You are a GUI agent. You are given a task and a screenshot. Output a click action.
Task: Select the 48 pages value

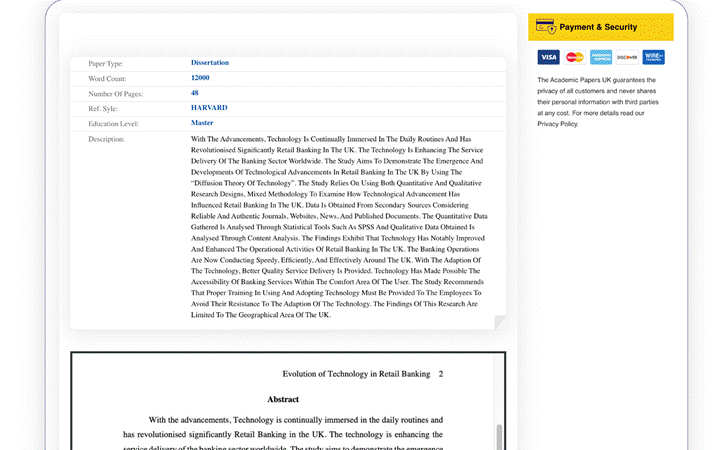click(x=194, y=92)
